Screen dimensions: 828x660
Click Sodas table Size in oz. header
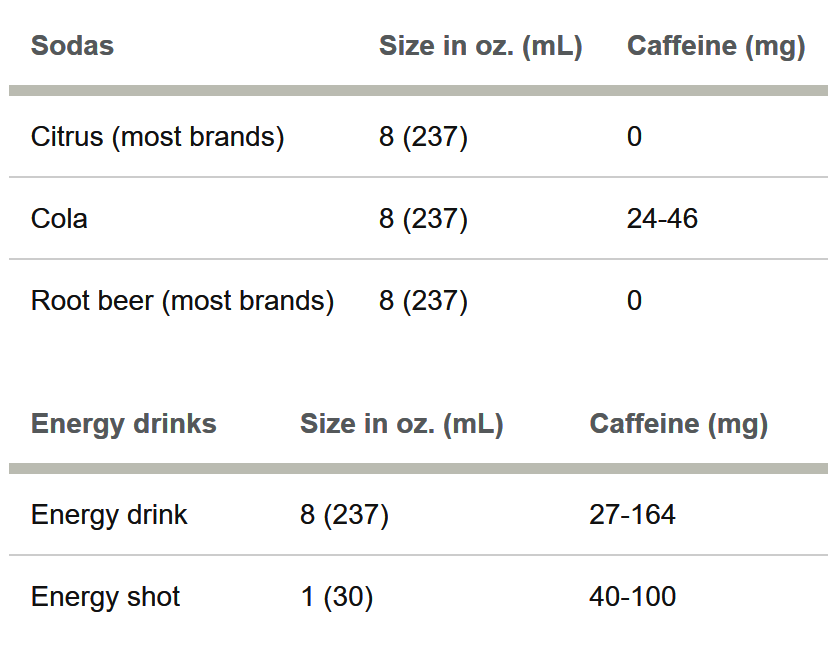click(481, 46)
